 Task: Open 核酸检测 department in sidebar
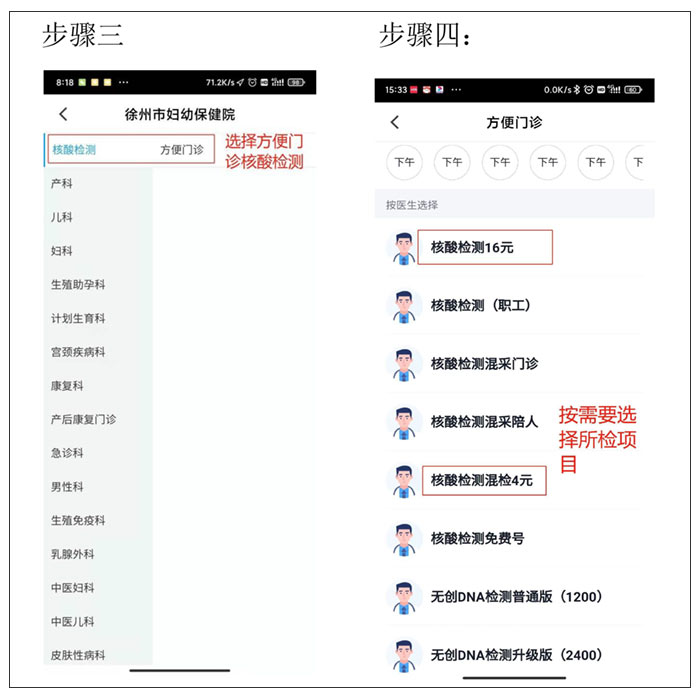point(74,150)
